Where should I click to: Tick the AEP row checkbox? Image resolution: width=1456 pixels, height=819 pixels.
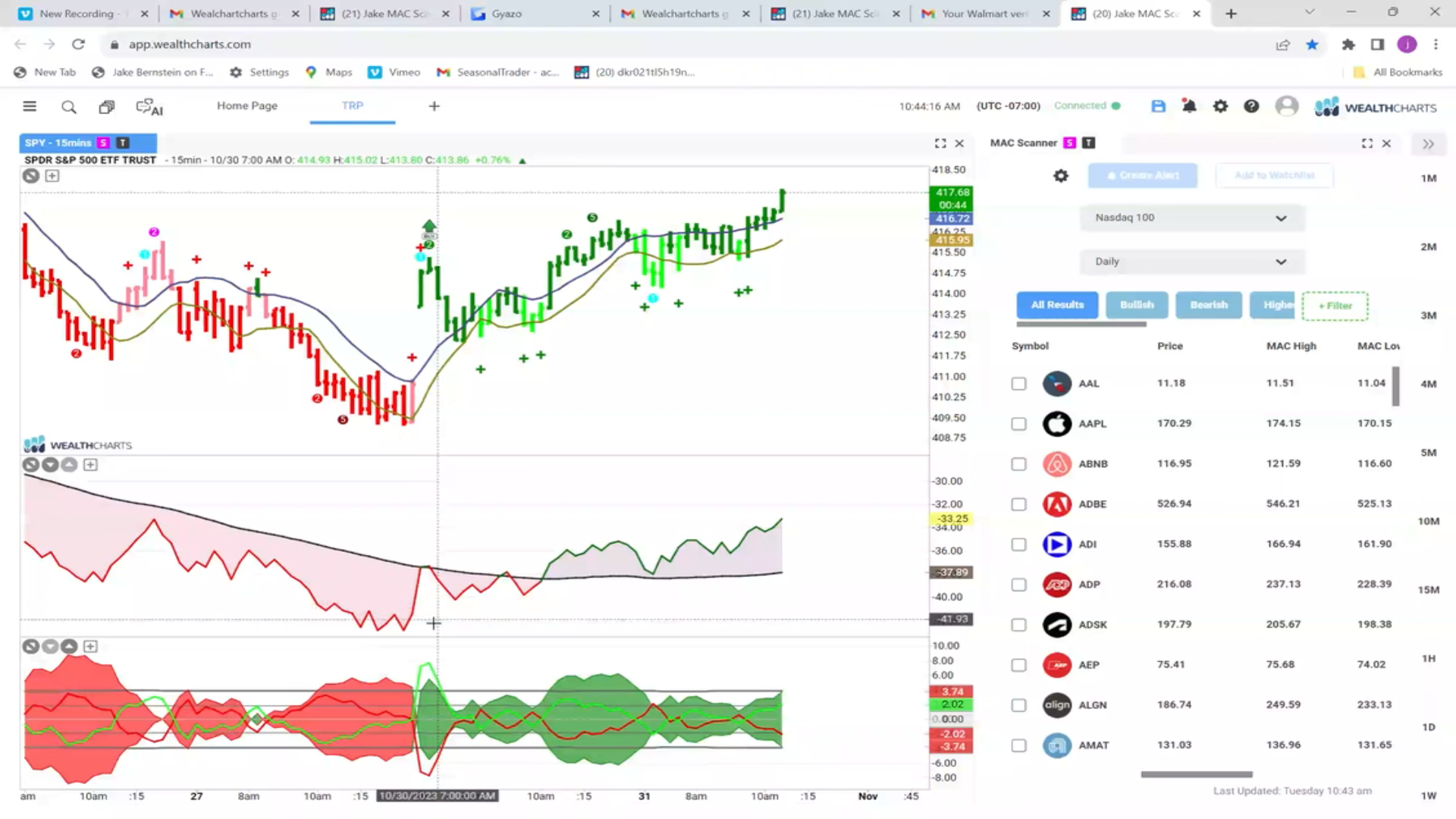tap(1018, 665)
